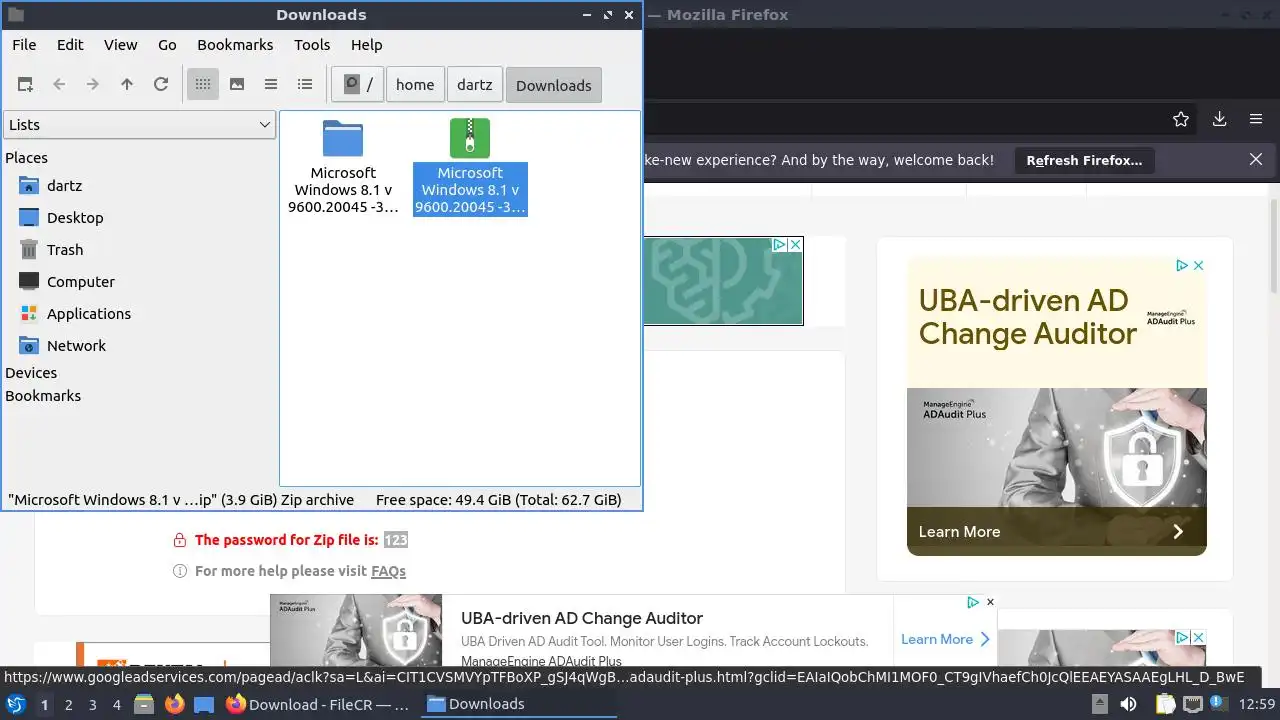The width and height of the screenshot is (1280, 720).
Task: Open the Edit menu
Action: coord(70,45)
